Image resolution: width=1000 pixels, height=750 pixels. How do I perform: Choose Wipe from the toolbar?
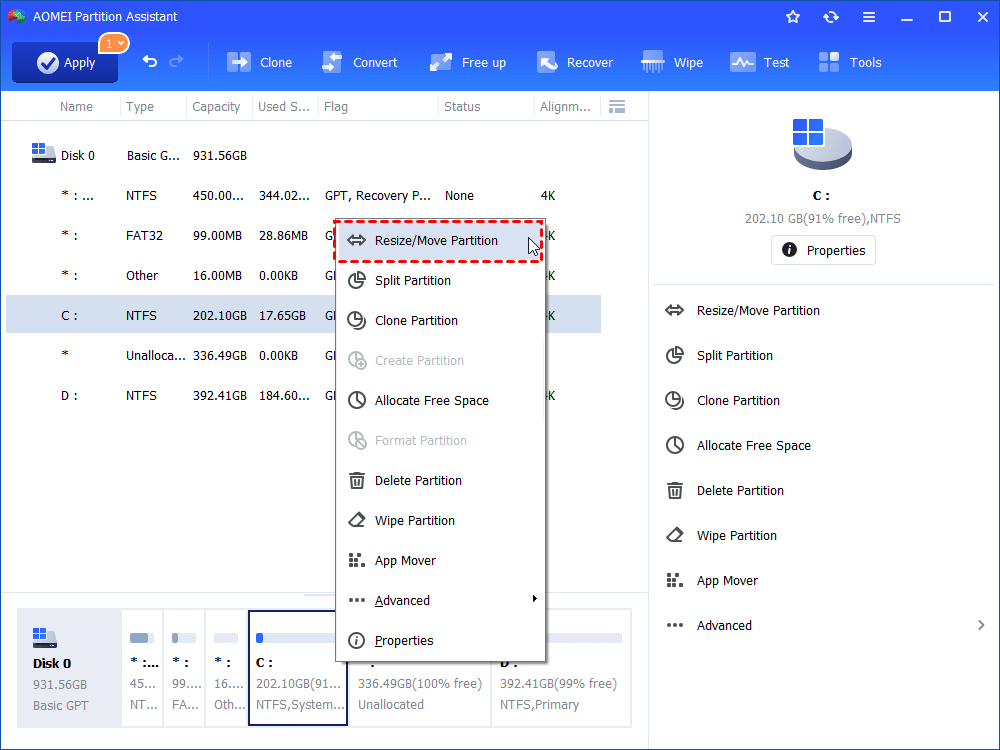click(x=672, y=62)
